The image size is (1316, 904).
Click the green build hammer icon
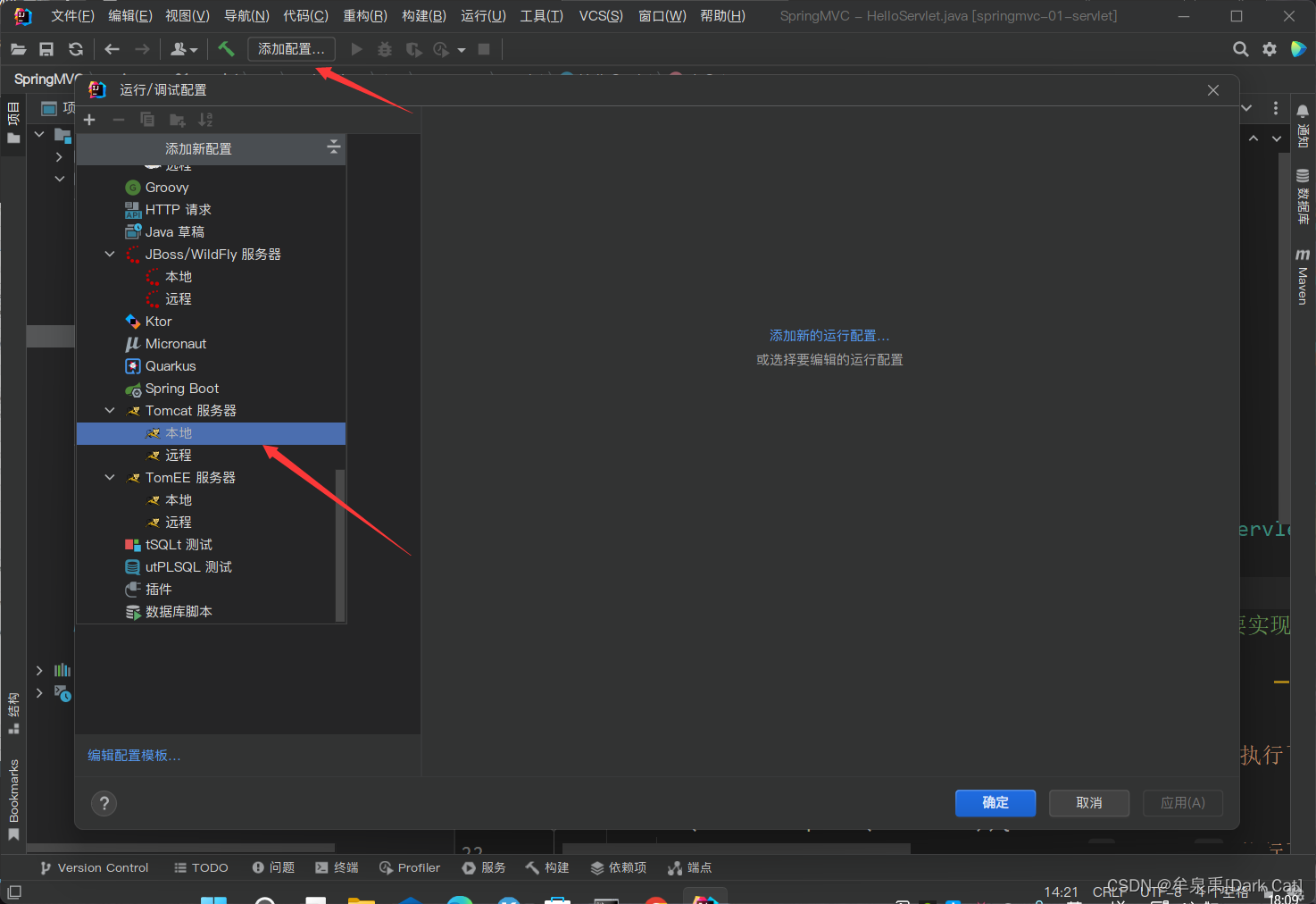(x=226, y=49)
